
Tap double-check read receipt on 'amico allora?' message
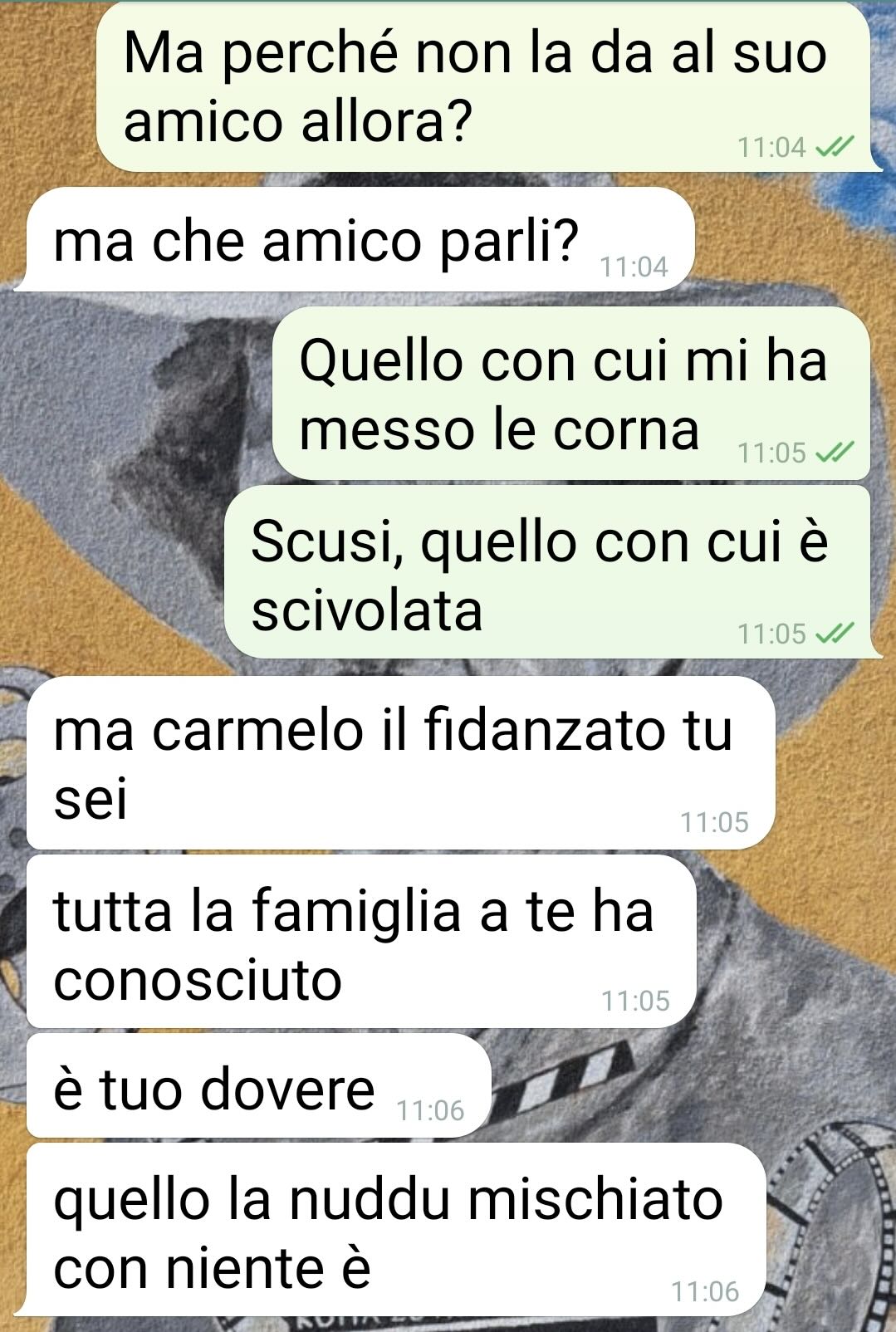835,148
